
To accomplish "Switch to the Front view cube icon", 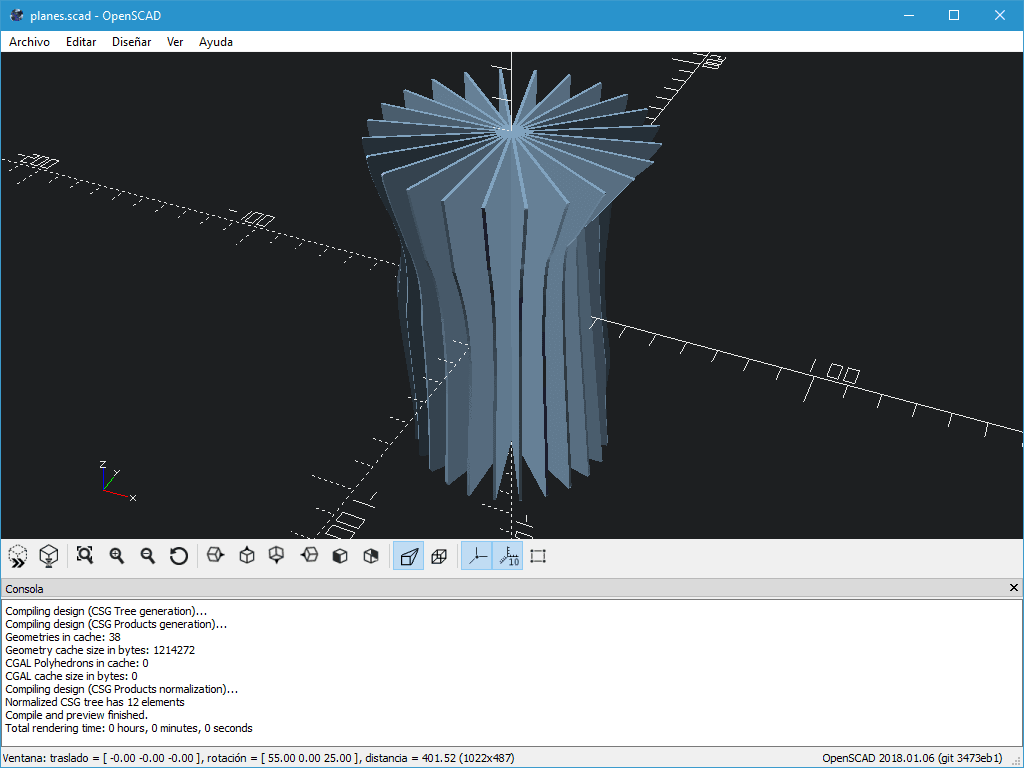I will coord(340,556).
